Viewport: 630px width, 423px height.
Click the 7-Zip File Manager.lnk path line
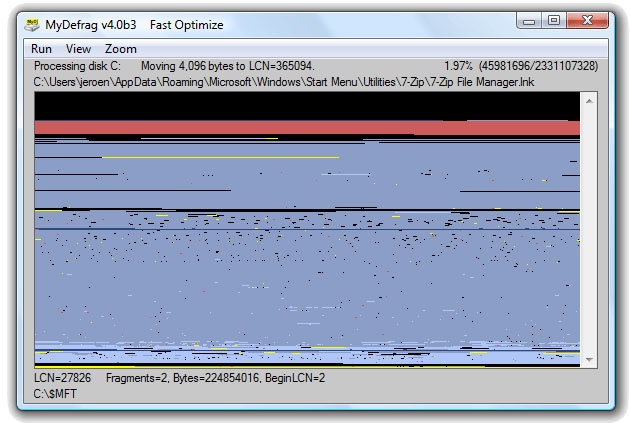[284, 81]
